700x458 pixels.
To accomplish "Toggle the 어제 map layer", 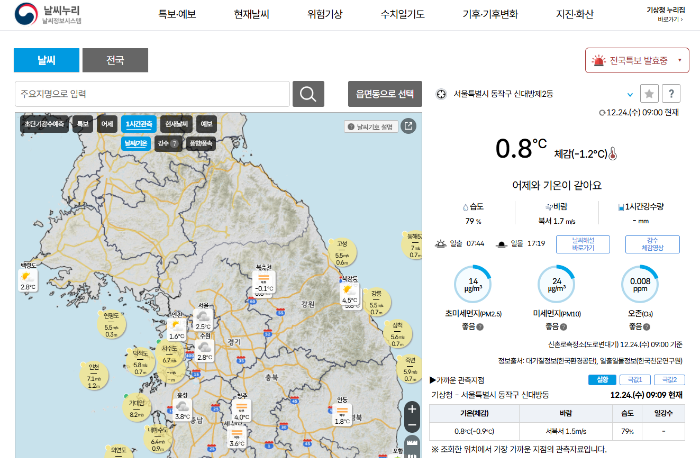I will click(107, 124).
